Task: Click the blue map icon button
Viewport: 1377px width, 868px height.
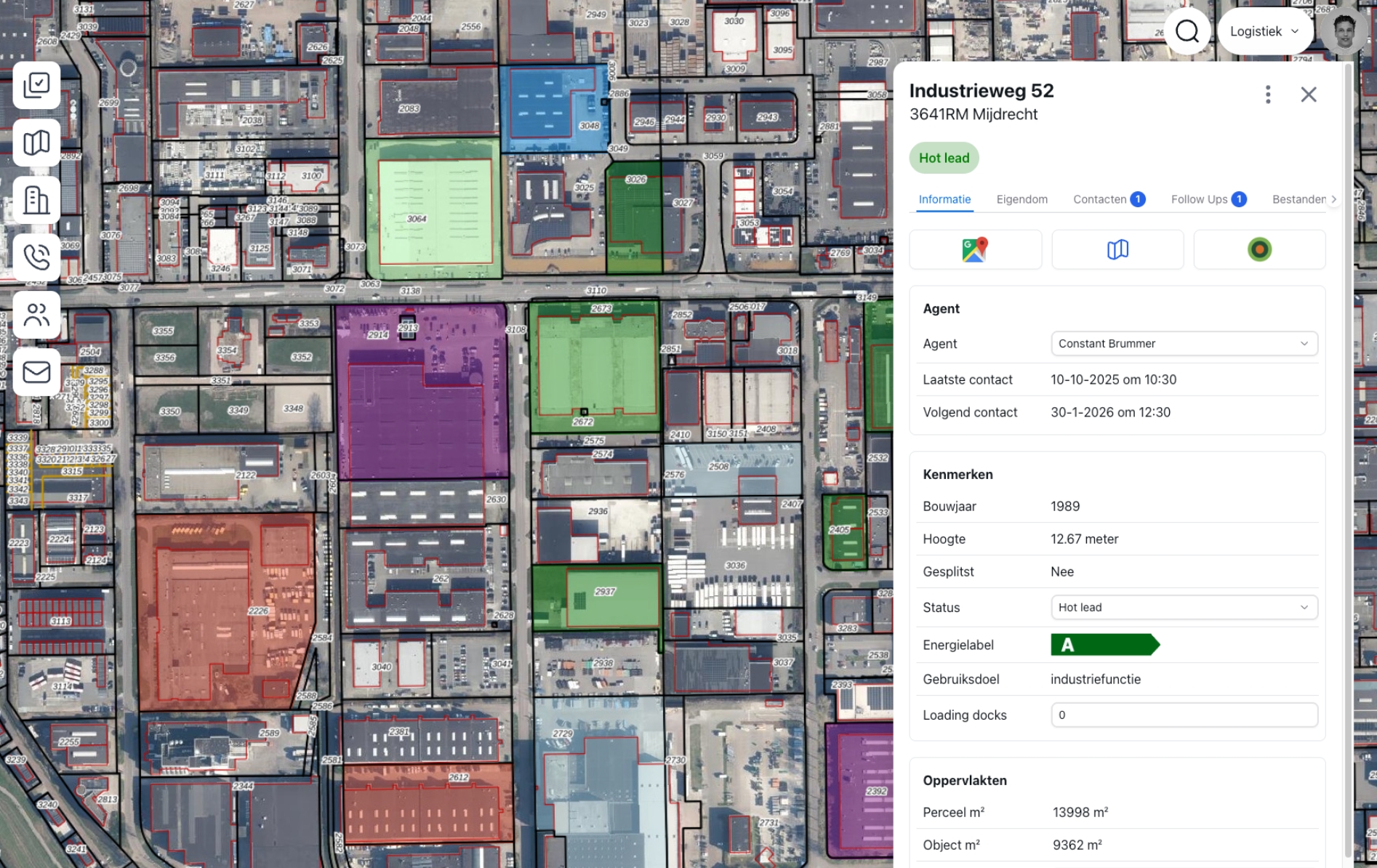Action: 1117,249
